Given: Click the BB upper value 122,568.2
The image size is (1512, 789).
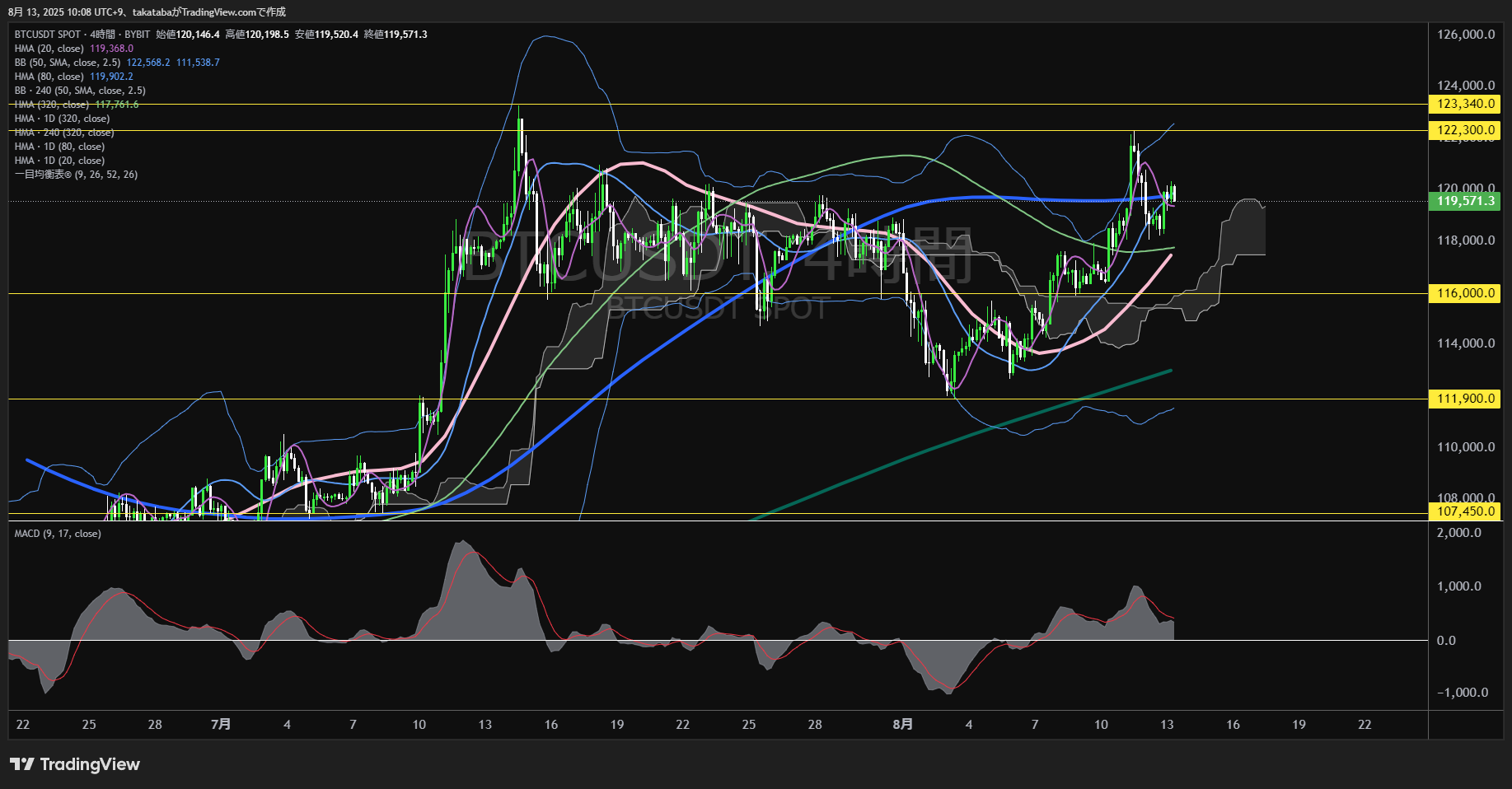Looking at the screenshot, I should pos(148,63).
